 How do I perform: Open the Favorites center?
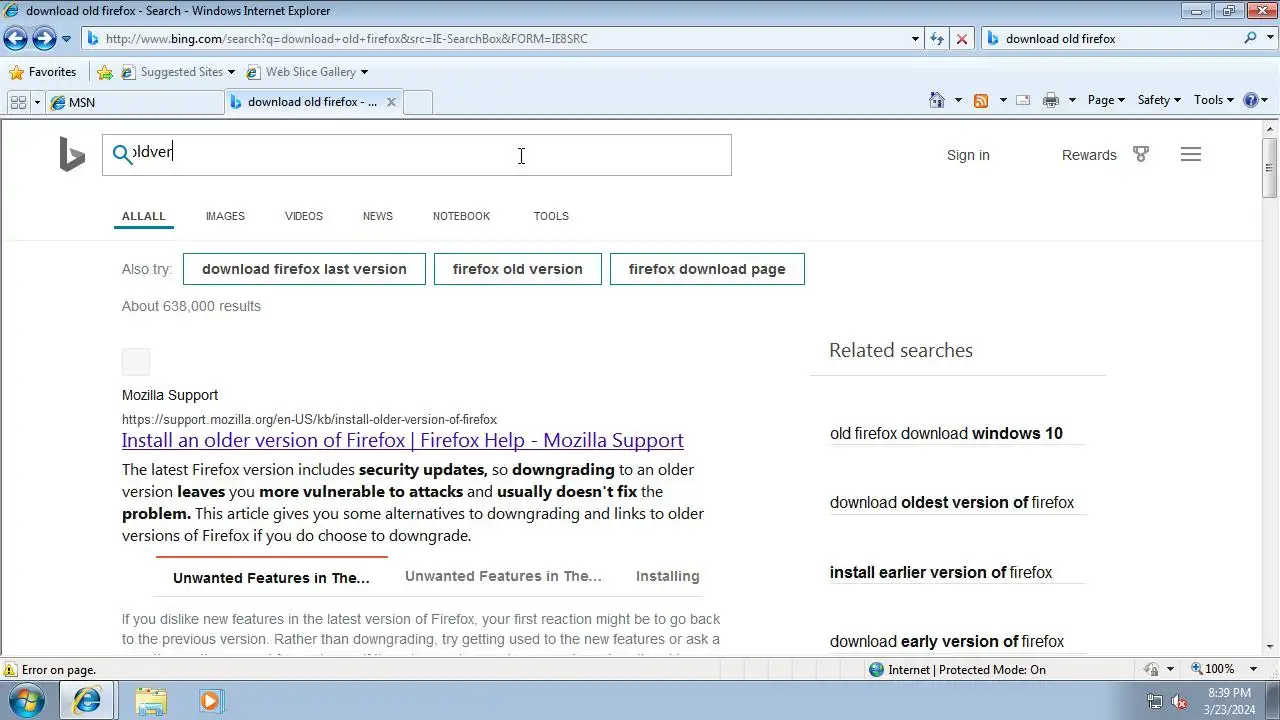(x=42, y=72)
